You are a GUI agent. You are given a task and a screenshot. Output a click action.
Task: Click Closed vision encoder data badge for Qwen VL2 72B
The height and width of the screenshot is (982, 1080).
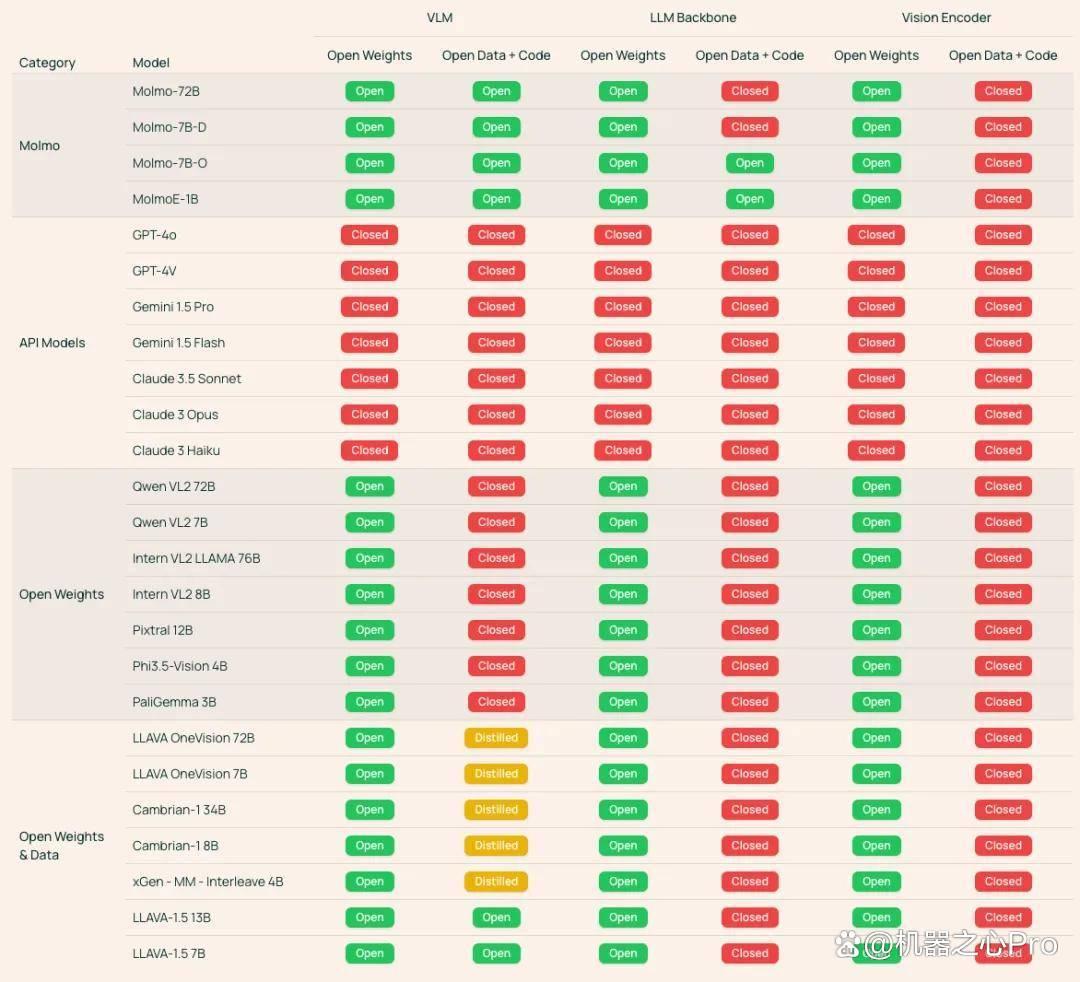(1003, 486)
